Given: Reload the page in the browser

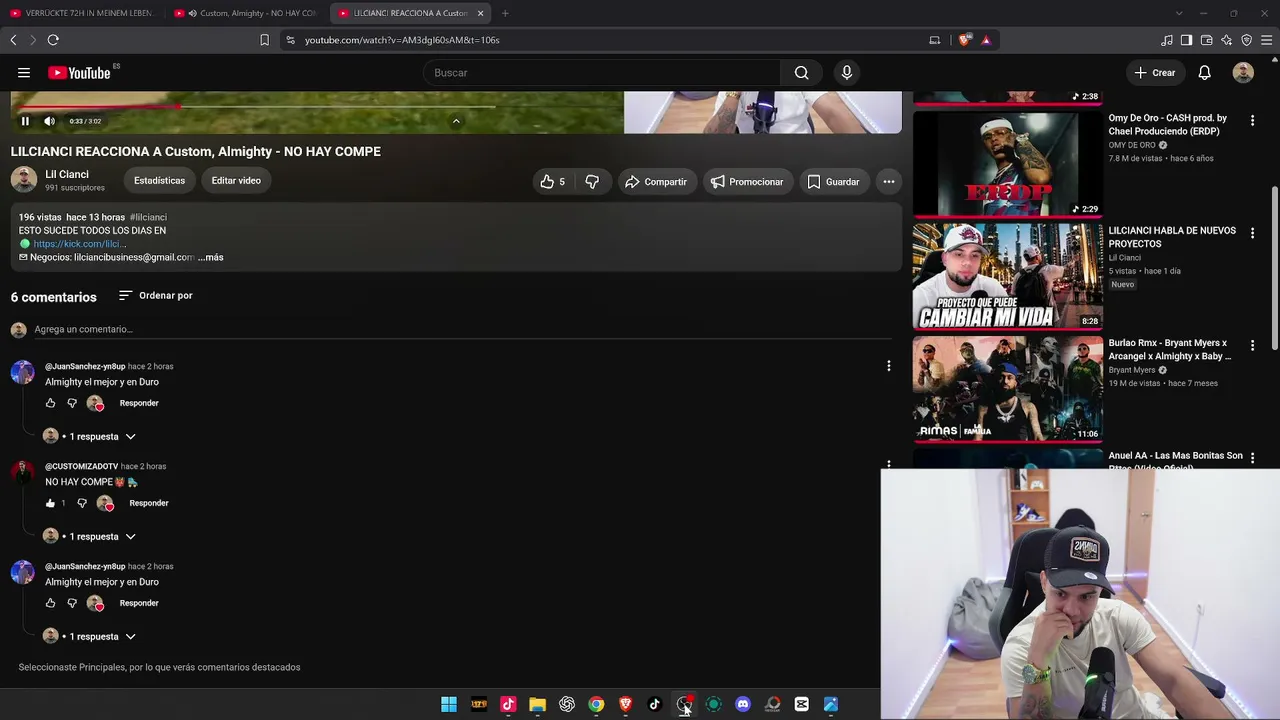Looking at the screenshot, I should click(x=53, y=40).
